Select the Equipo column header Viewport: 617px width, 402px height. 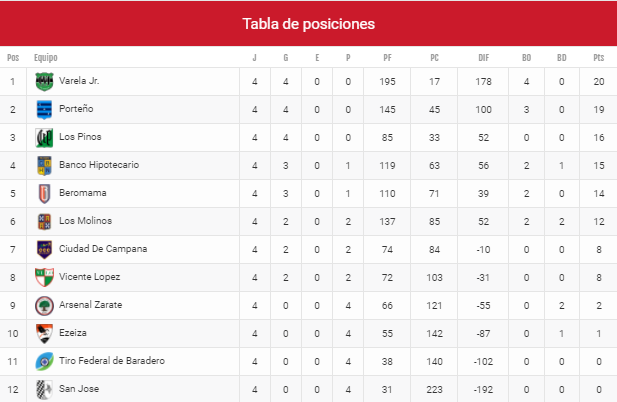click(46, 58)
